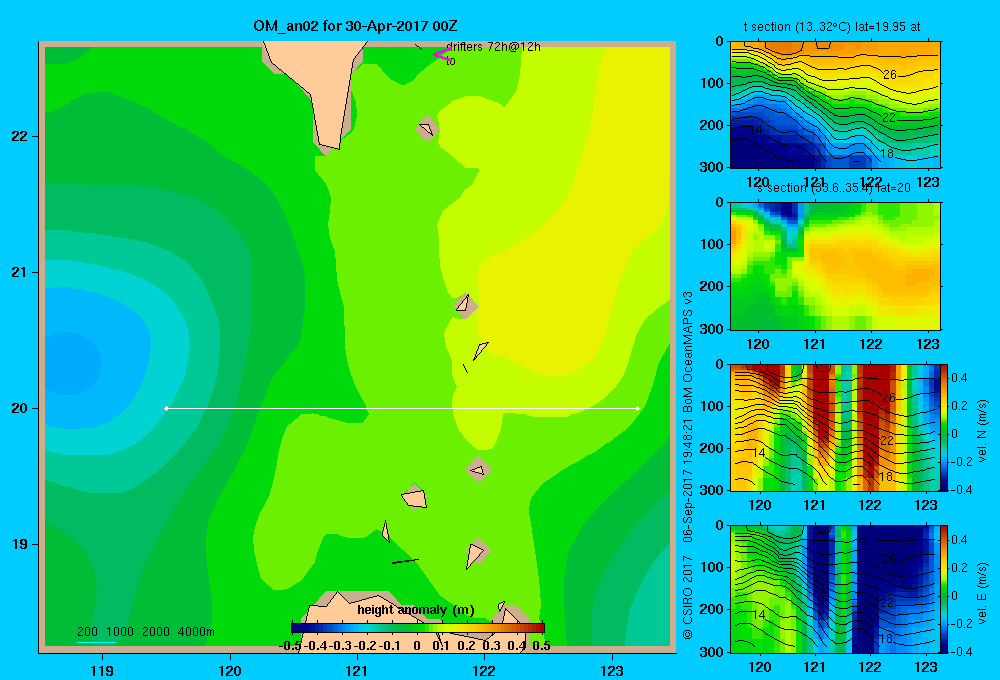
Task: Click the 0.5 tick on height anomaly colorbar
Action: click(x=541, y=646)
